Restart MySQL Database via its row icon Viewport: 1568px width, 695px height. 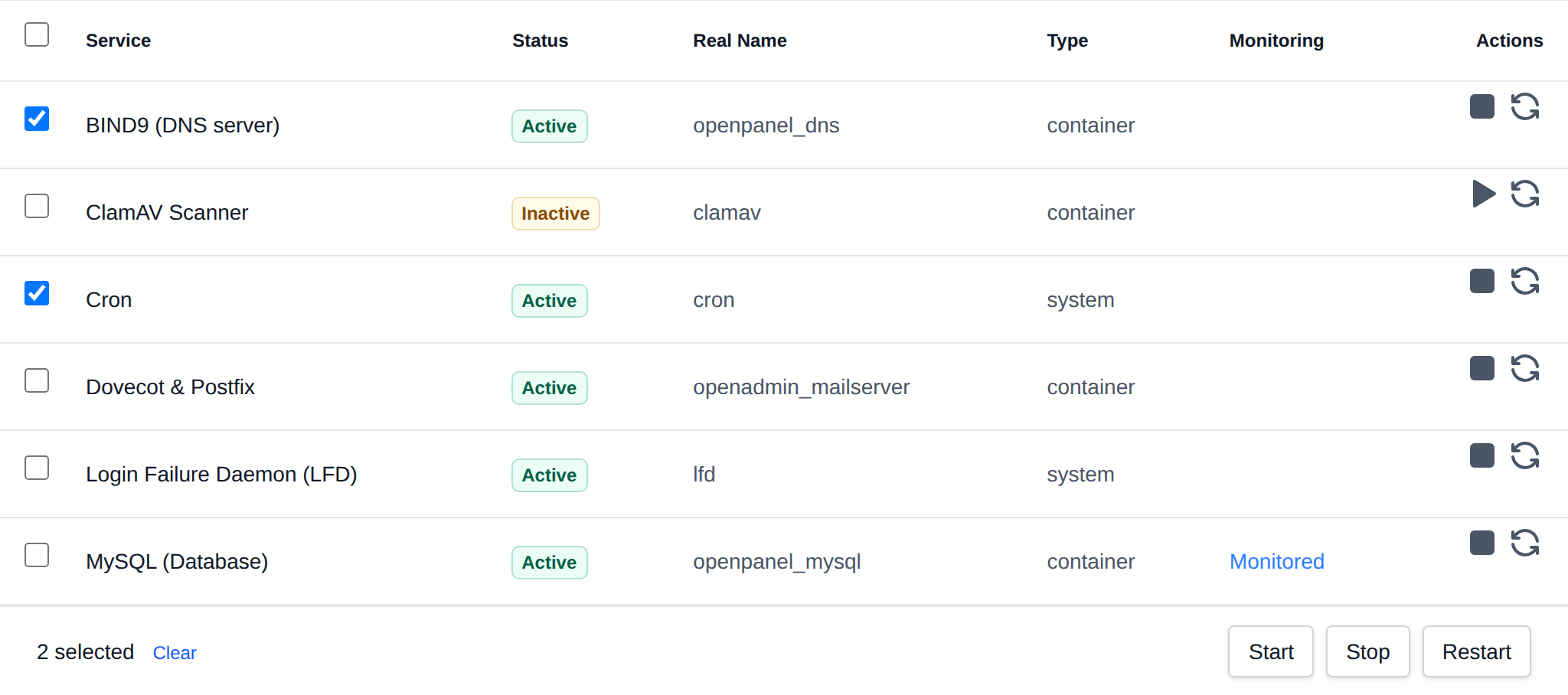pyautogui.click(x=1525, y=543)
